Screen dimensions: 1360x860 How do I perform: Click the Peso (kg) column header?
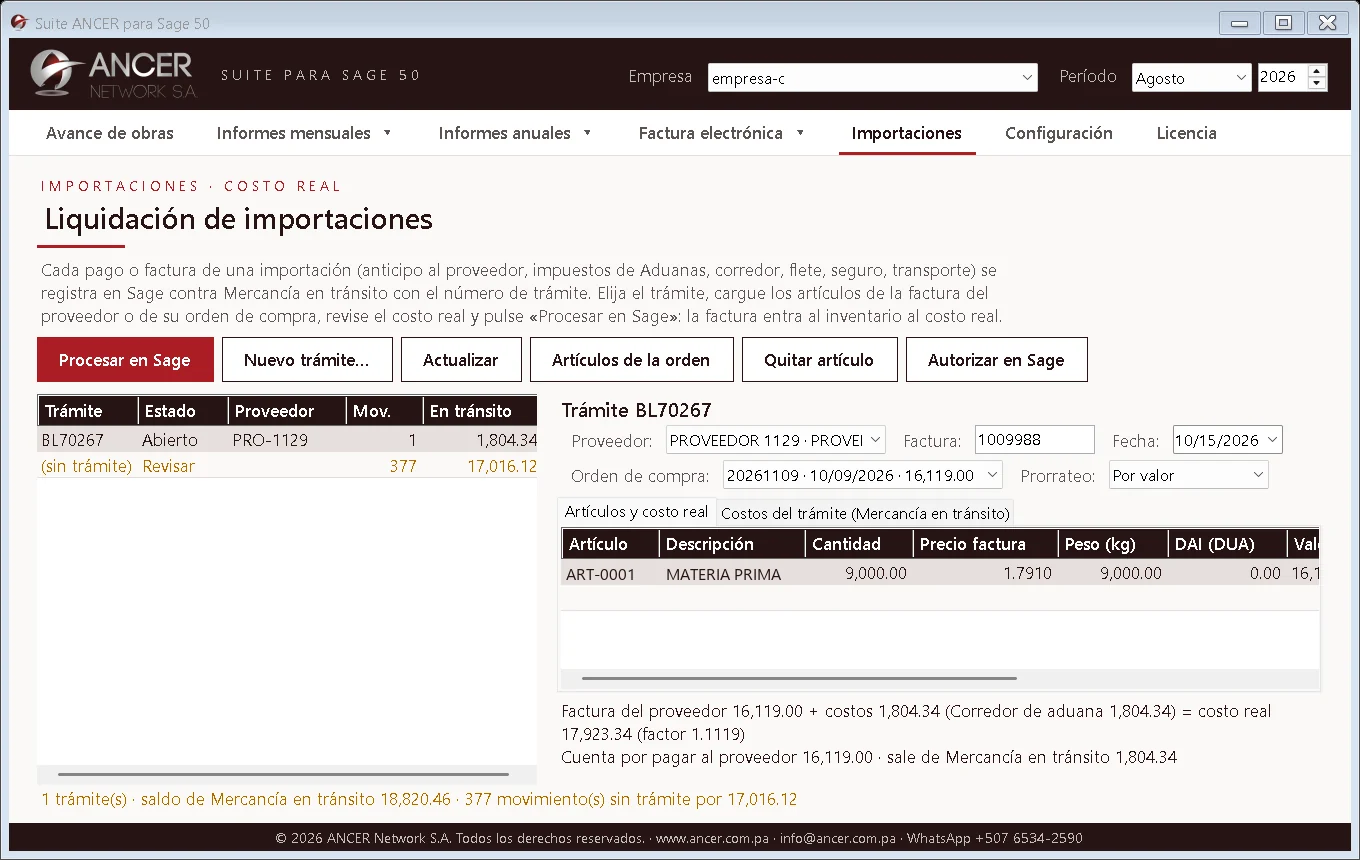tap(1113, 544)
